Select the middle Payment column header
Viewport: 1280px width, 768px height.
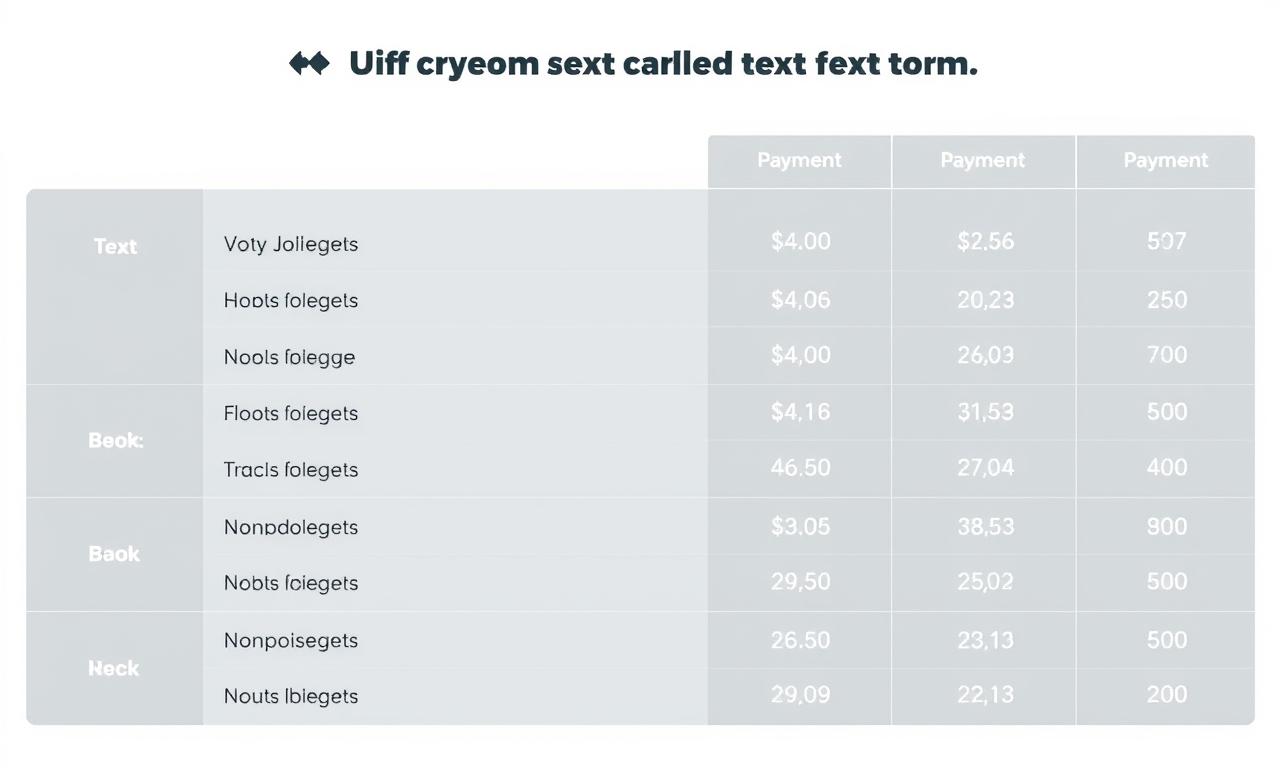[x=983, y=161]
